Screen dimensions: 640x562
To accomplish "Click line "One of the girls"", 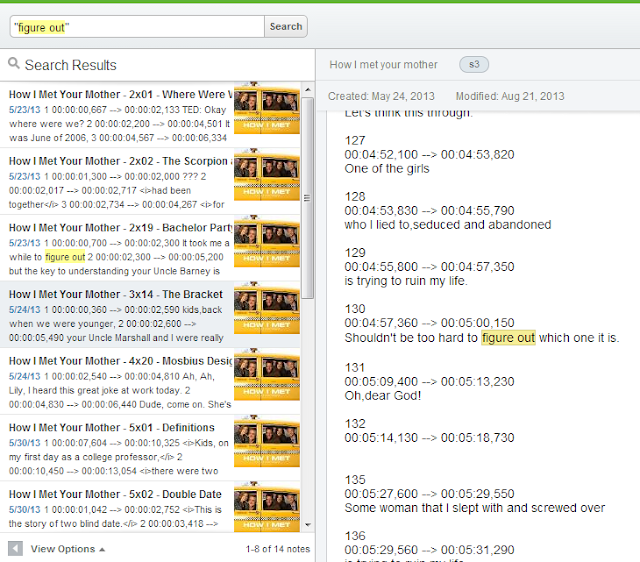I will (x=387, y=169).
